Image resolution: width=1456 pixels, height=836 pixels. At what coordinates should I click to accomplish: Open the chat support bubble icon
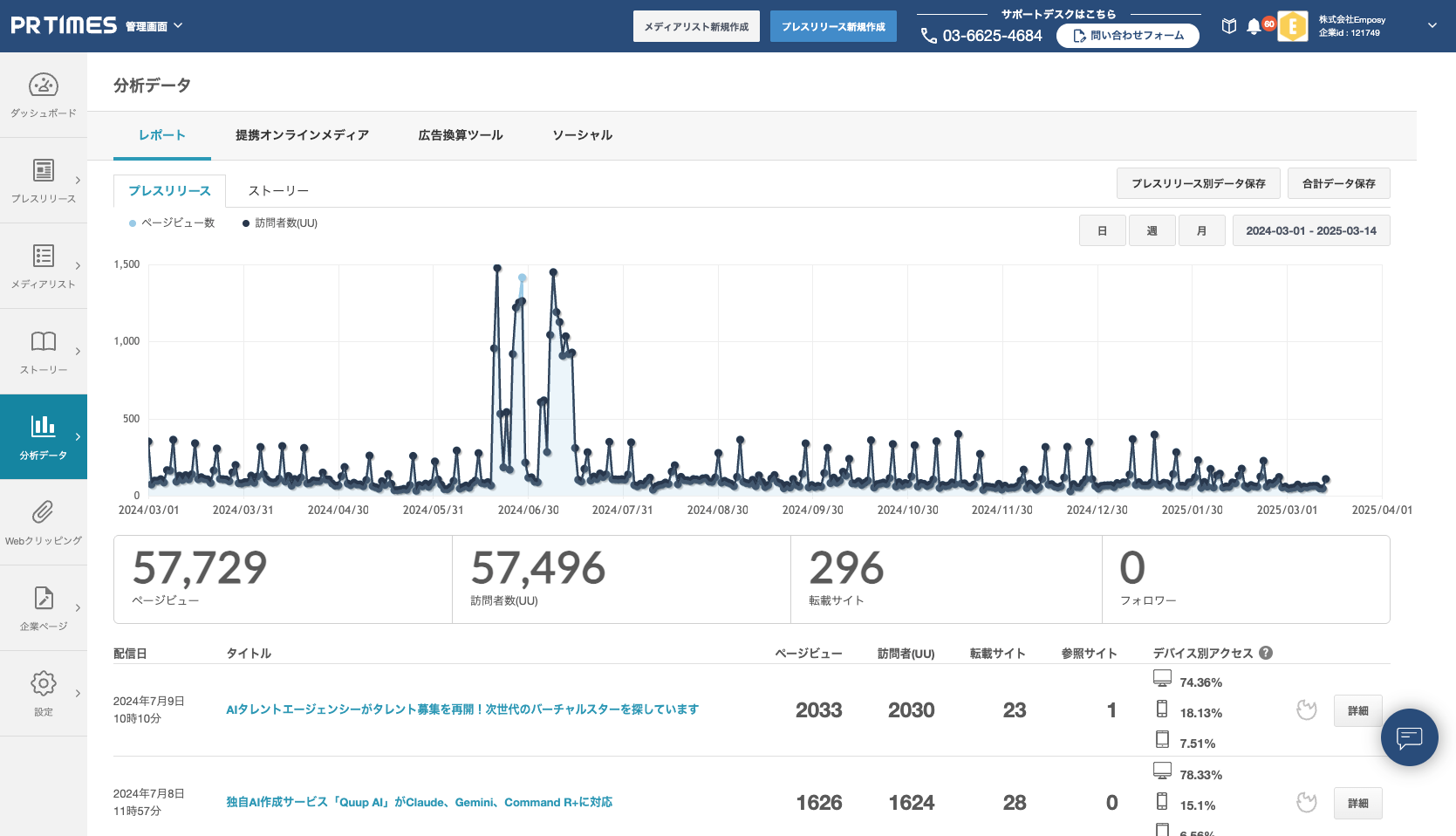1409,737
